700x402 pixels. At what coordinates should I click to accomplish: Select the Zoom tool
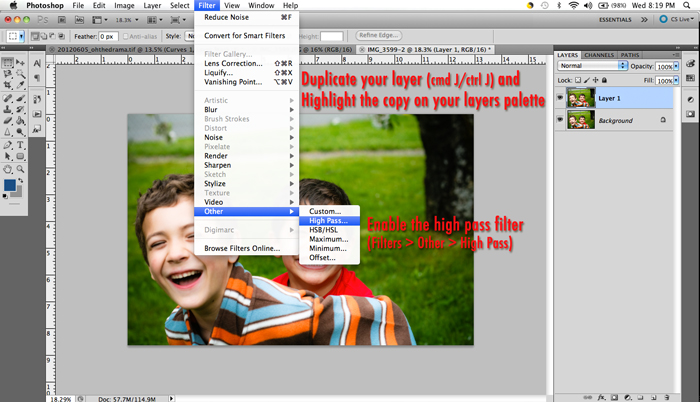[x=20, y=169]
